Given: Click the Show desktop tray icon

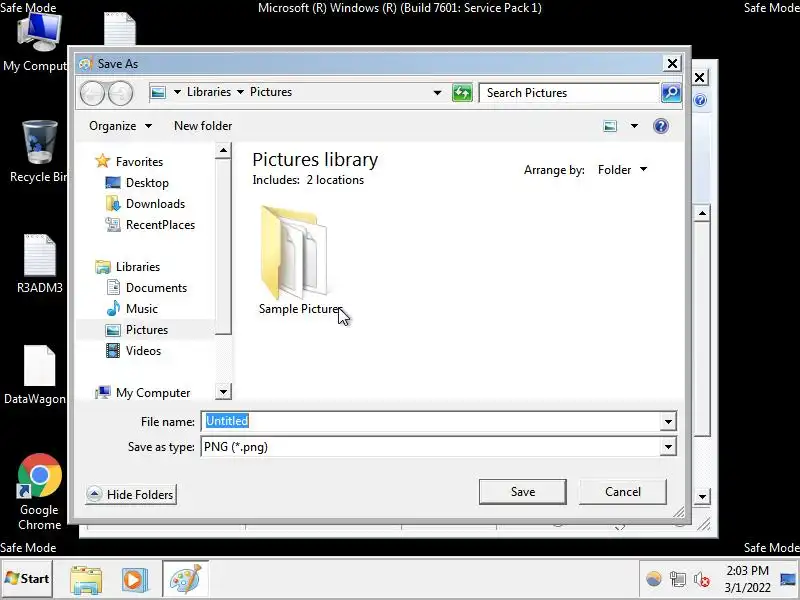Looking at the screenshot, I should click(x=789, y=580).
